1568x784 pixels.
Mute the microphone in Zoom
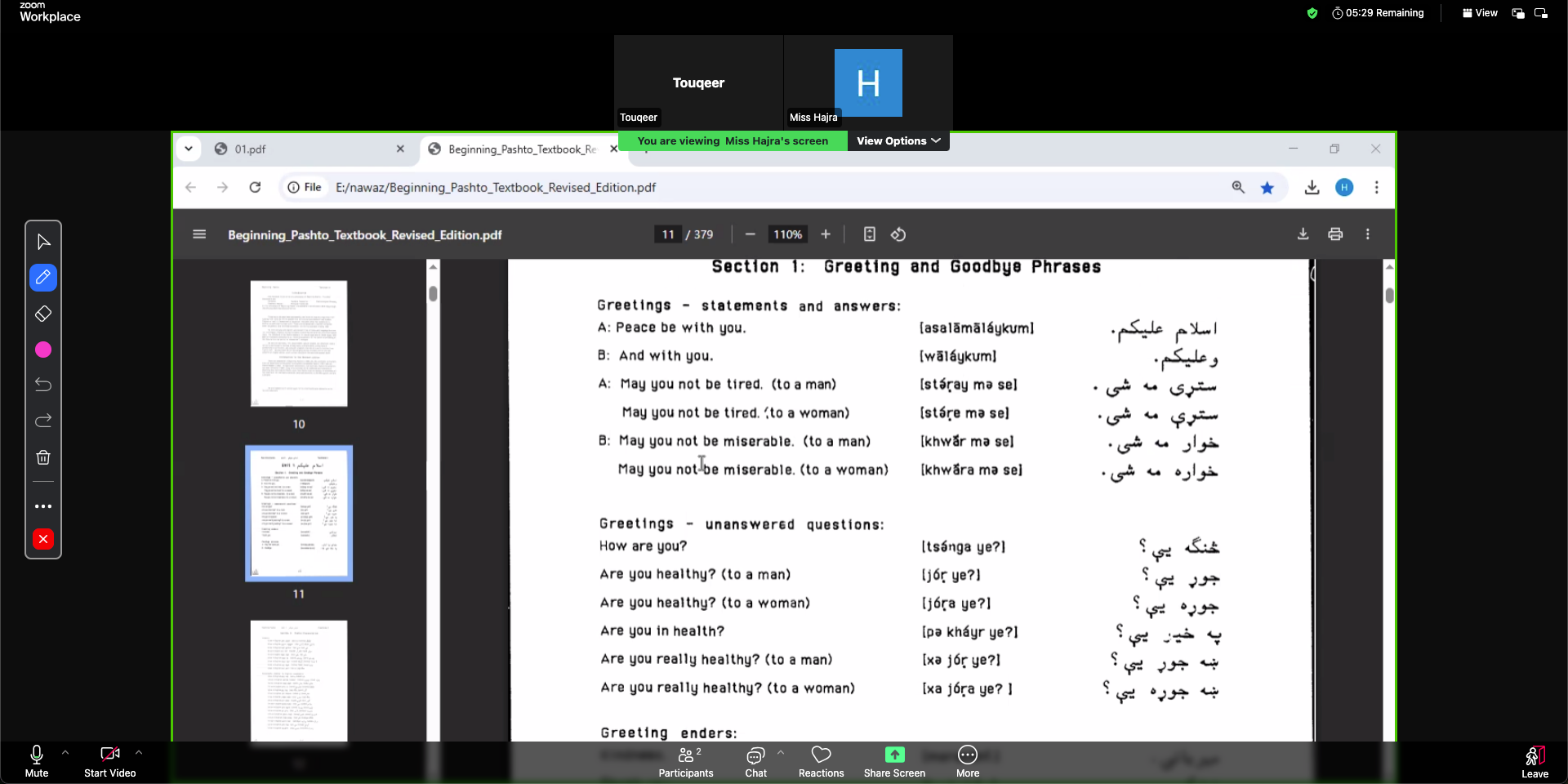point(36,761)
